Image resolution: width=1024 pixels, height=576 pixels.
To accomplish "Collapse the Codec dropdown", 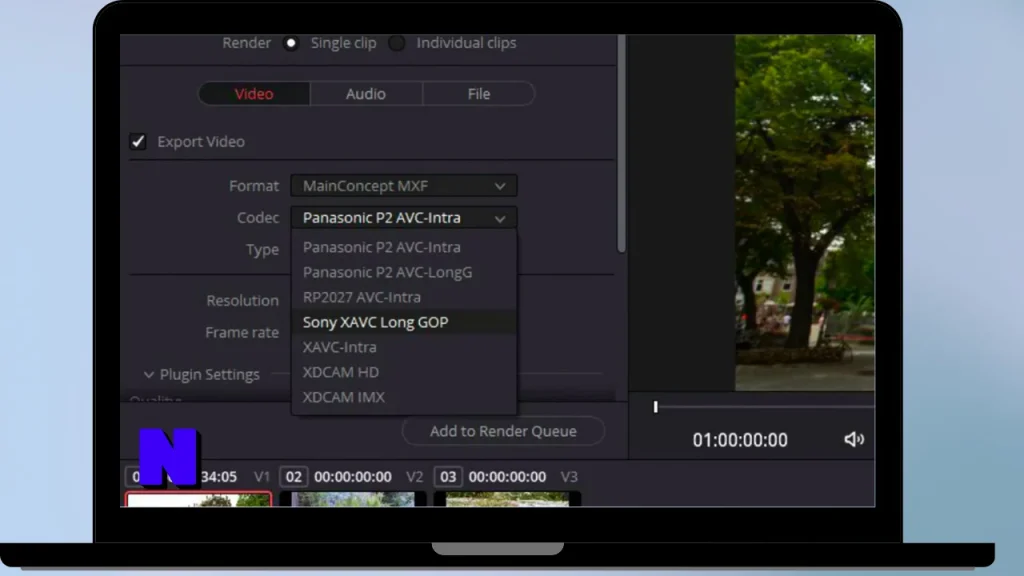I will pos(404,217).
